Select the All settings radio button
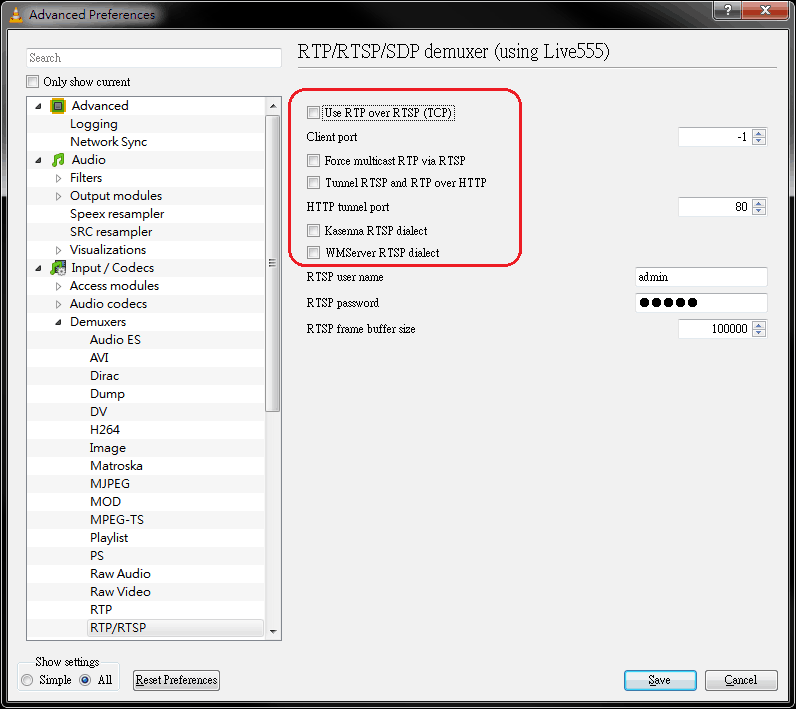This screenshot has height=709, width=796. (85, 680)
